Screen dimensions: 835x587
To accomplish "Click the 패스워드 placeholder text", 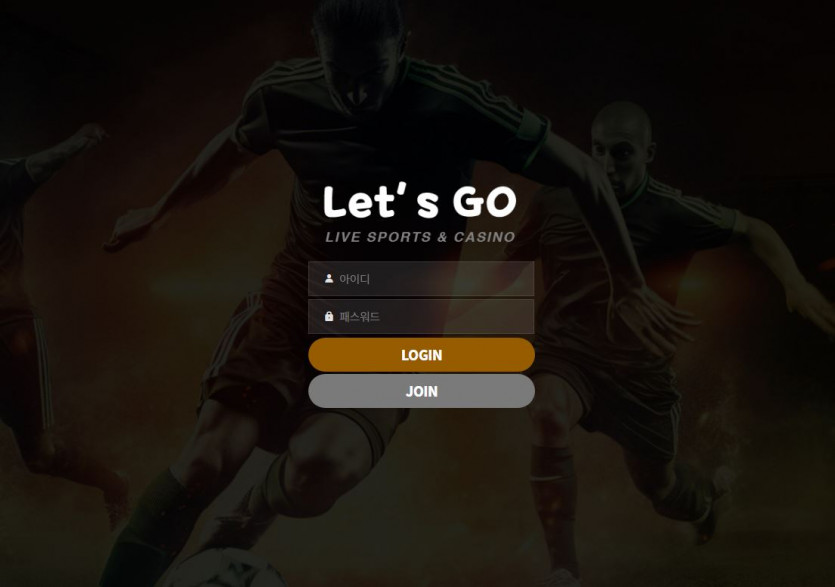I will point(359,317).
